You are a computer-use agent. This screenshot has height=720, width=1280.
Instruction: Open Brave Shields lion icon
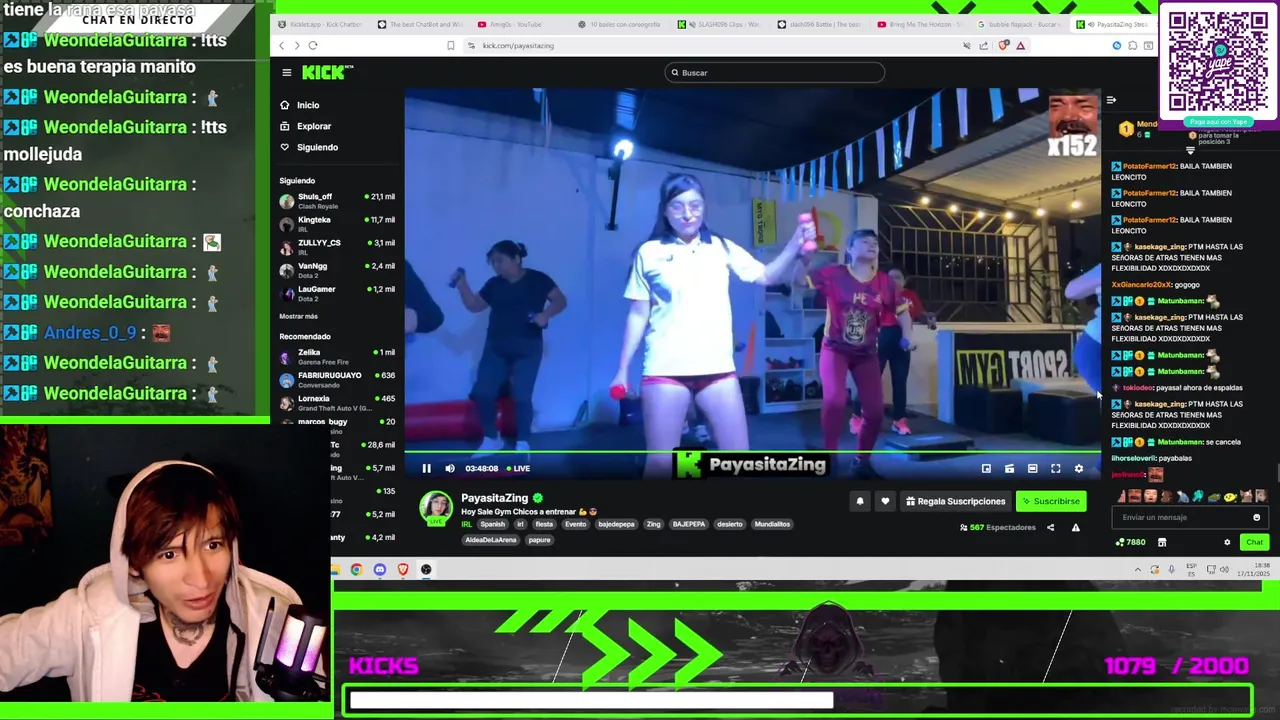[x=1005, y=45]
